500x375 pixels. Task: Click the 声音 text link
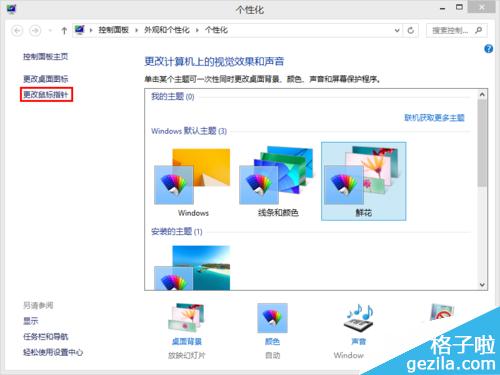coord(359,341)
